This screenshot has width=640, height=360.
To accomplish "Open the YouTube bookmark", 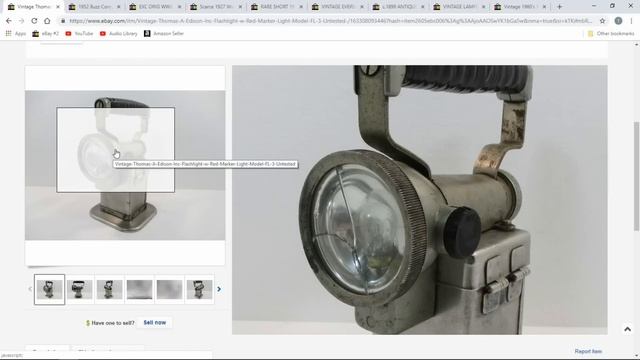I will (x=79, y=33).
